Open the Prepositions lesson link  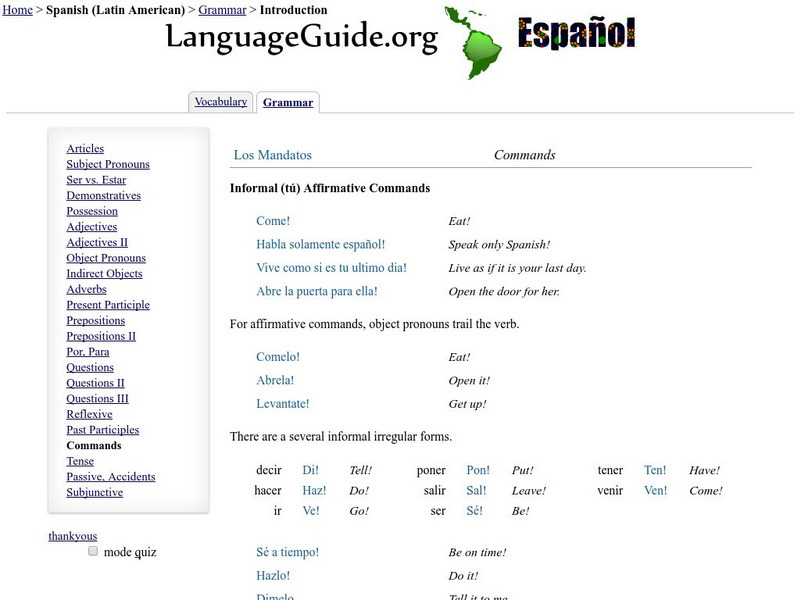pos(95,321)
